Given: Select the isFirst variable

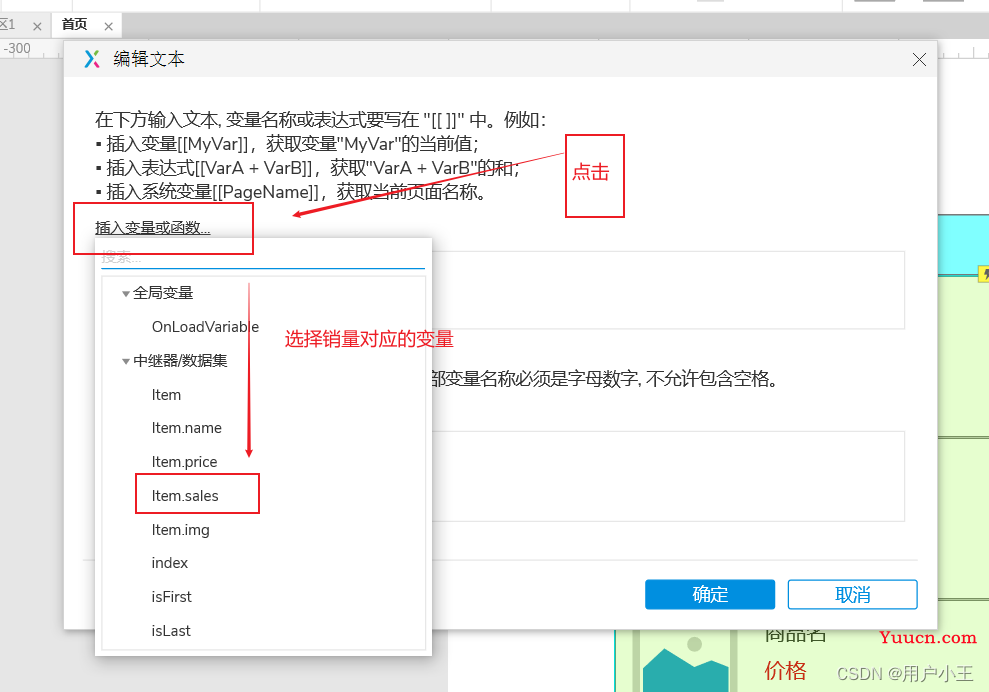Looking at the screenshot, I should click(172, 597).
